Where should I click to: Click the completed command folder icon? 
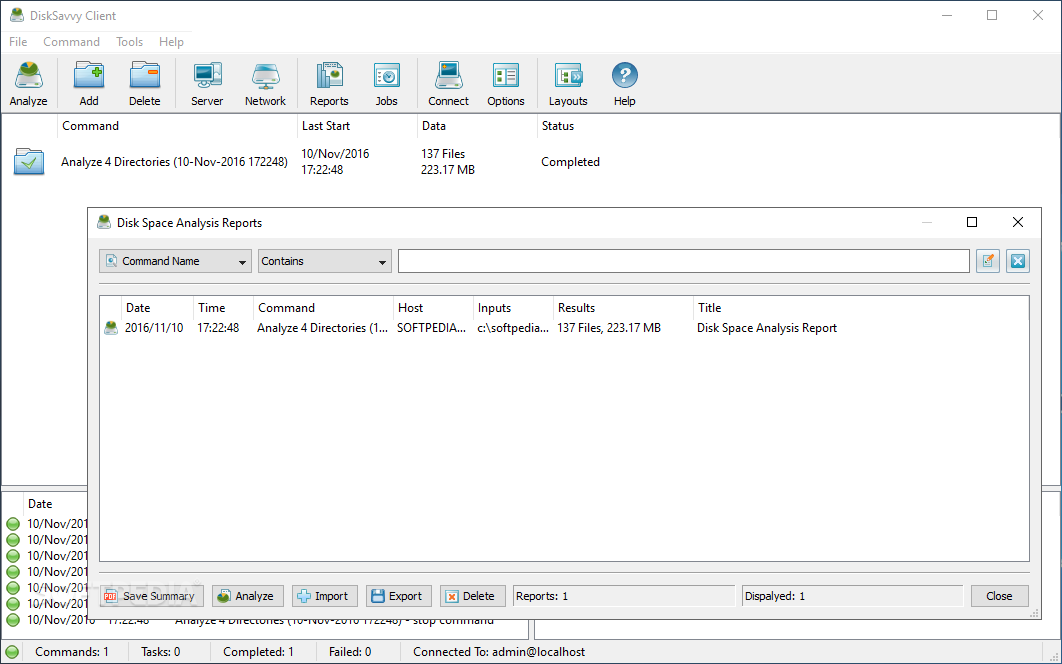[29, 162]
